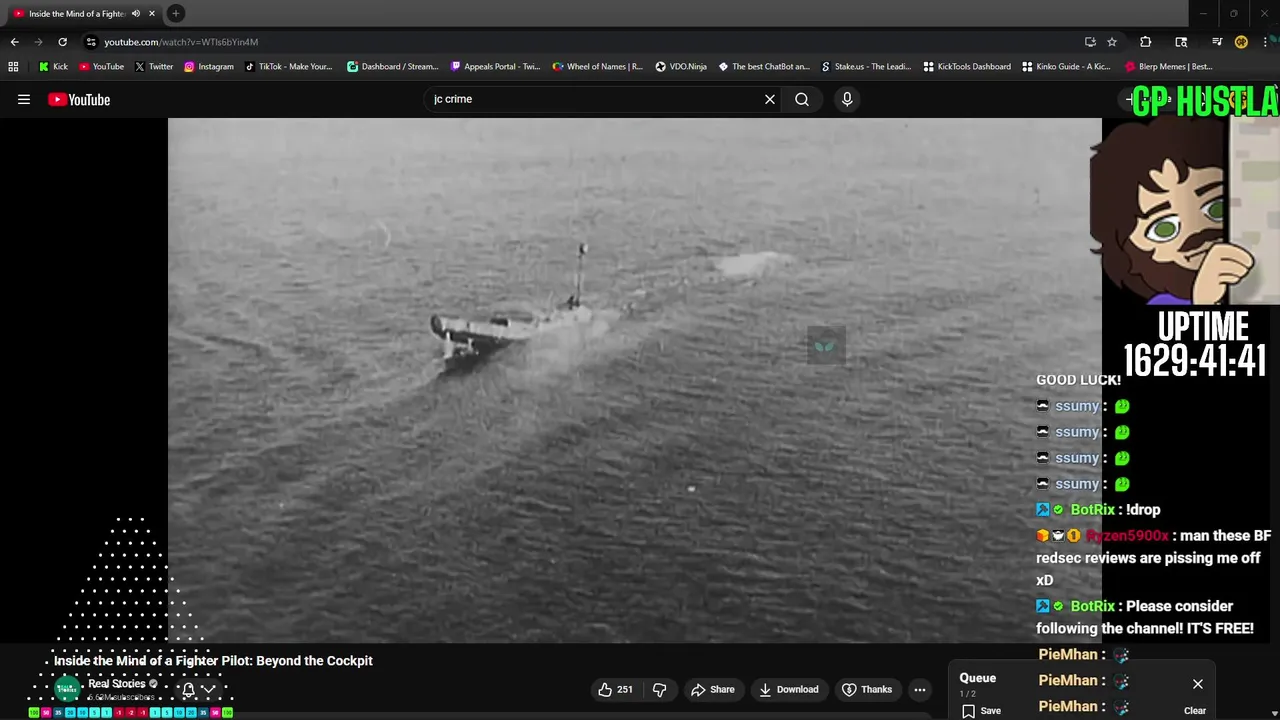Open Wheel of Names bookmark
1280x720 pixels.
(597, 67)
